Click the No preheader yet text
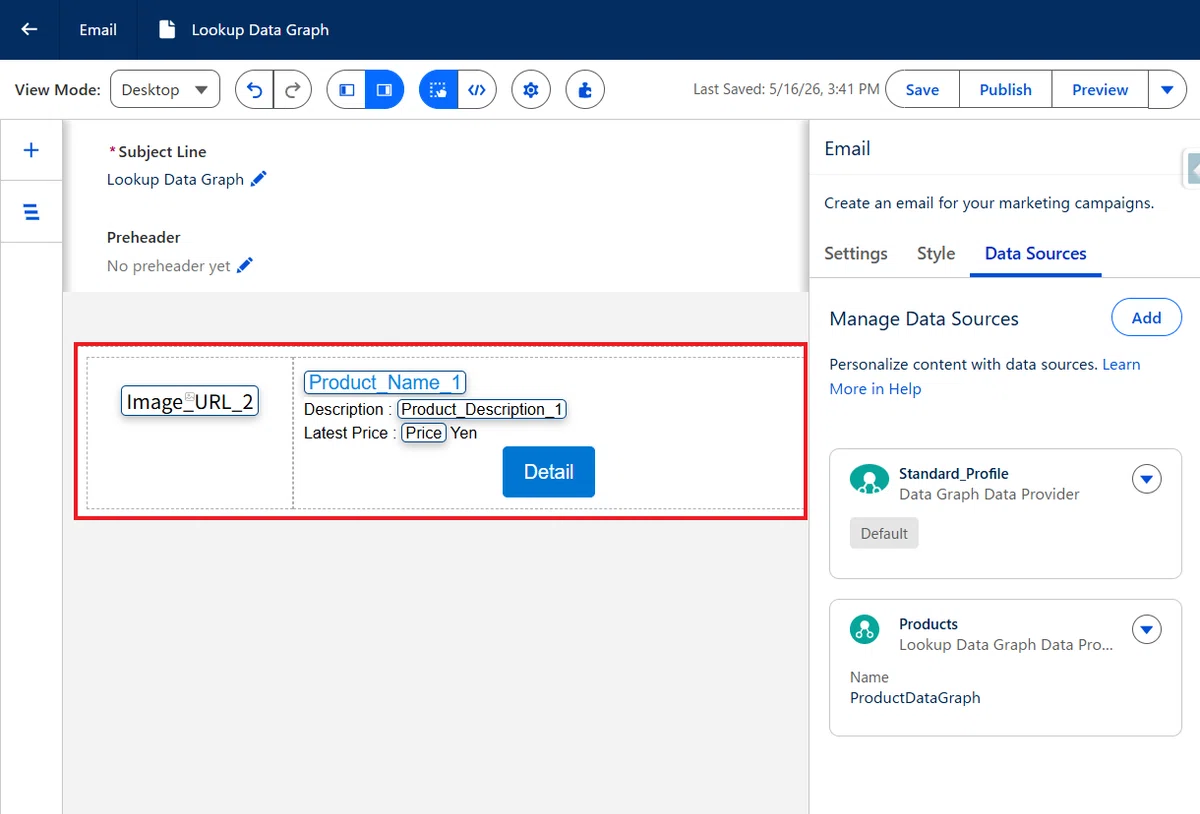 tap(168, 266)
